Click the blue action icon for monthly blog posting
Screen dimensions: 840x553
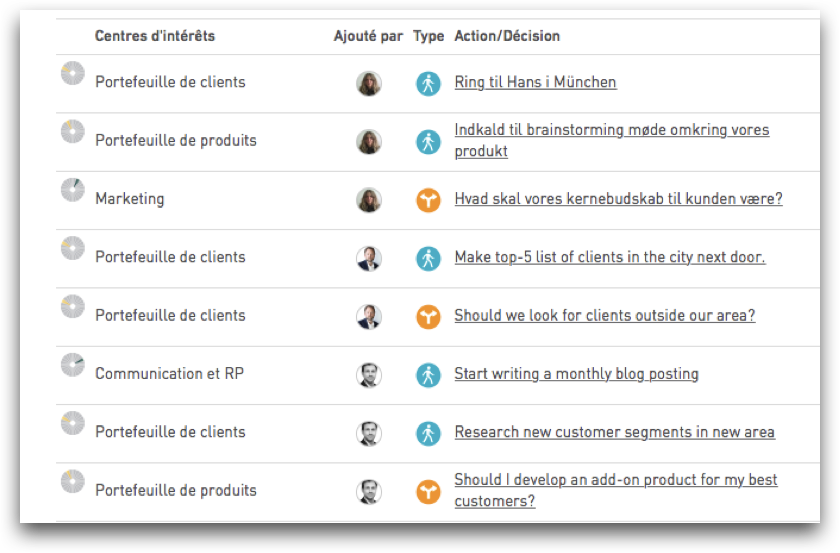[x=428, y=375]
